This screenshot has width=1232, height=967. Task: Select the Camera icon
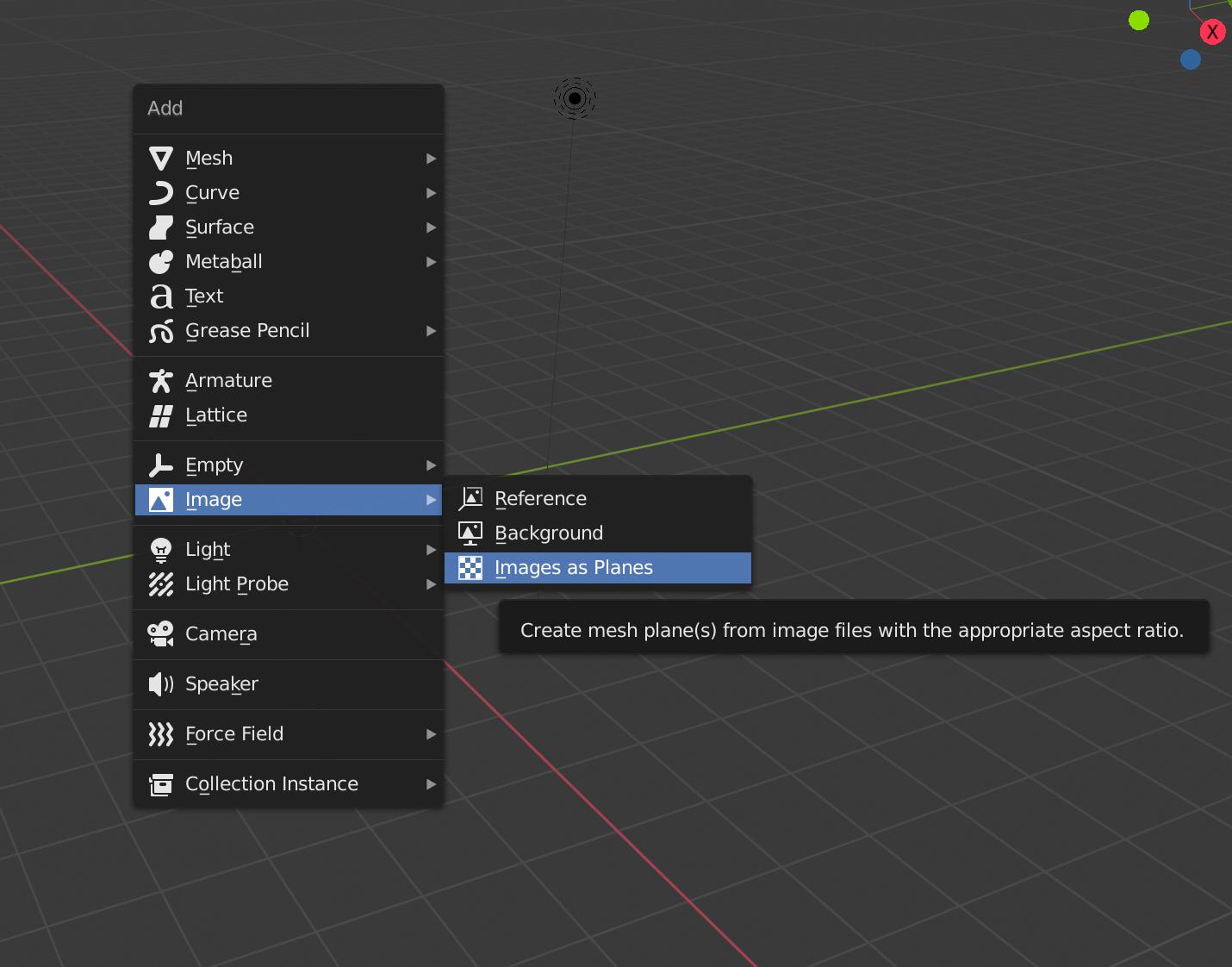coord(161,633)
